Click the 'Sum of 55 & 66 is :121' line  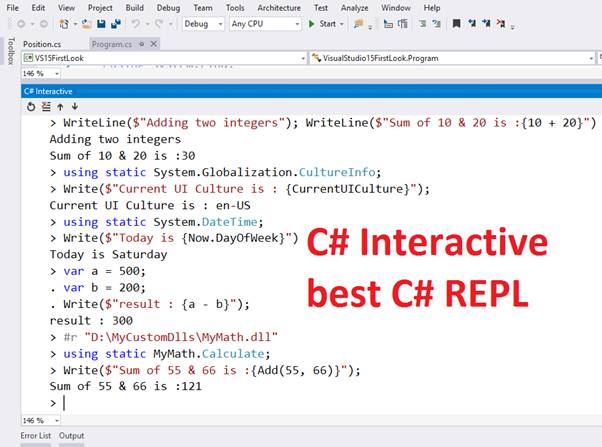[x=126, y=386]
